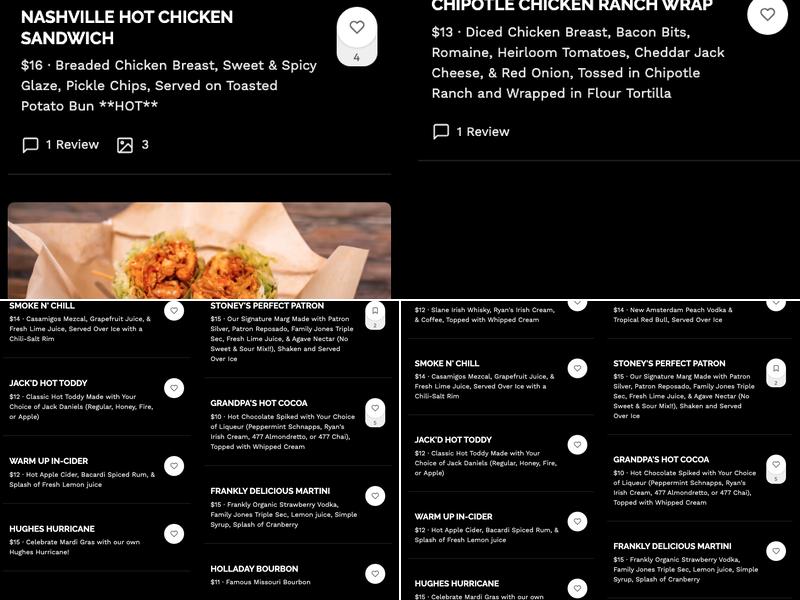Open the chicken wrap food photo

[199, 250]
